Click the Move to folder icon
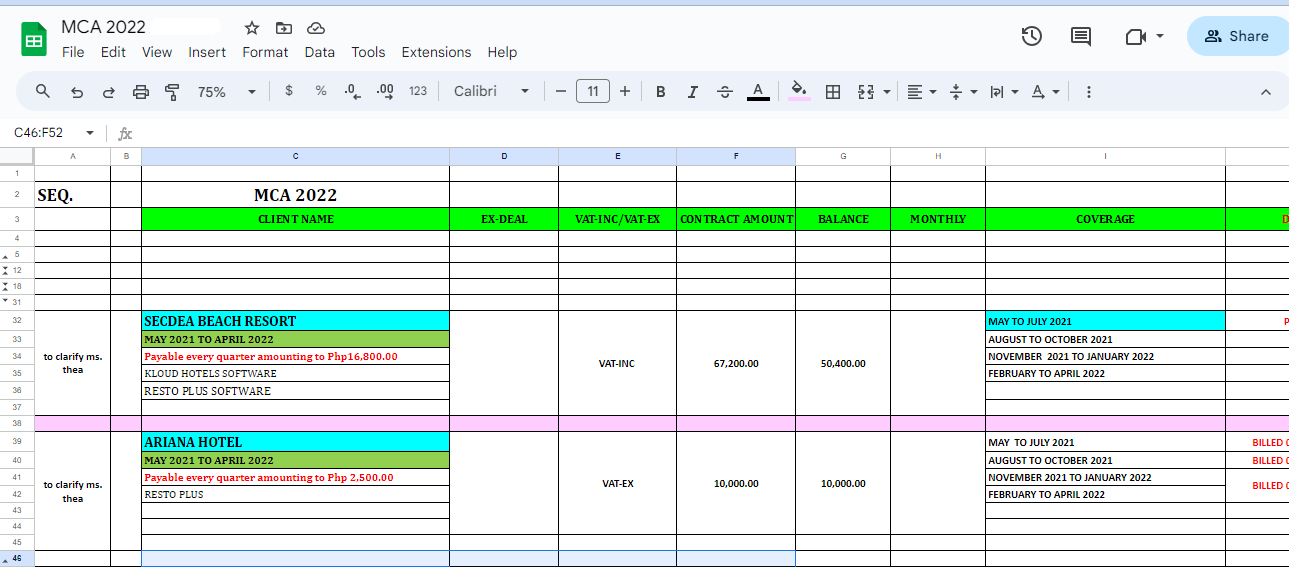 point(284,28)
